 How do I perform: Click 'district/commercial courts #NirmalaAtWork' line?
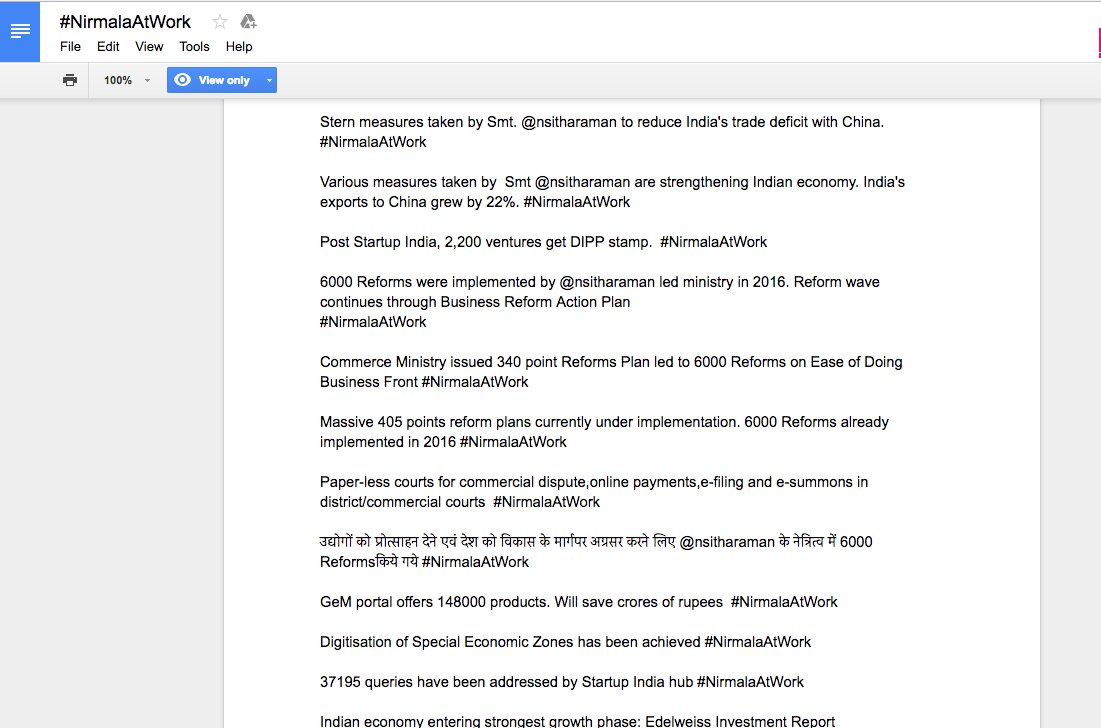coord(460,502)
